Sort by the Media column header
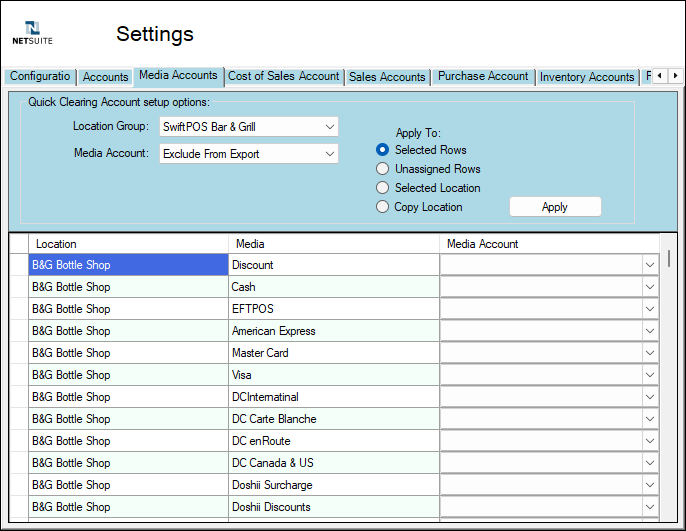Screen dimensions: 686x531 [334, 244]
